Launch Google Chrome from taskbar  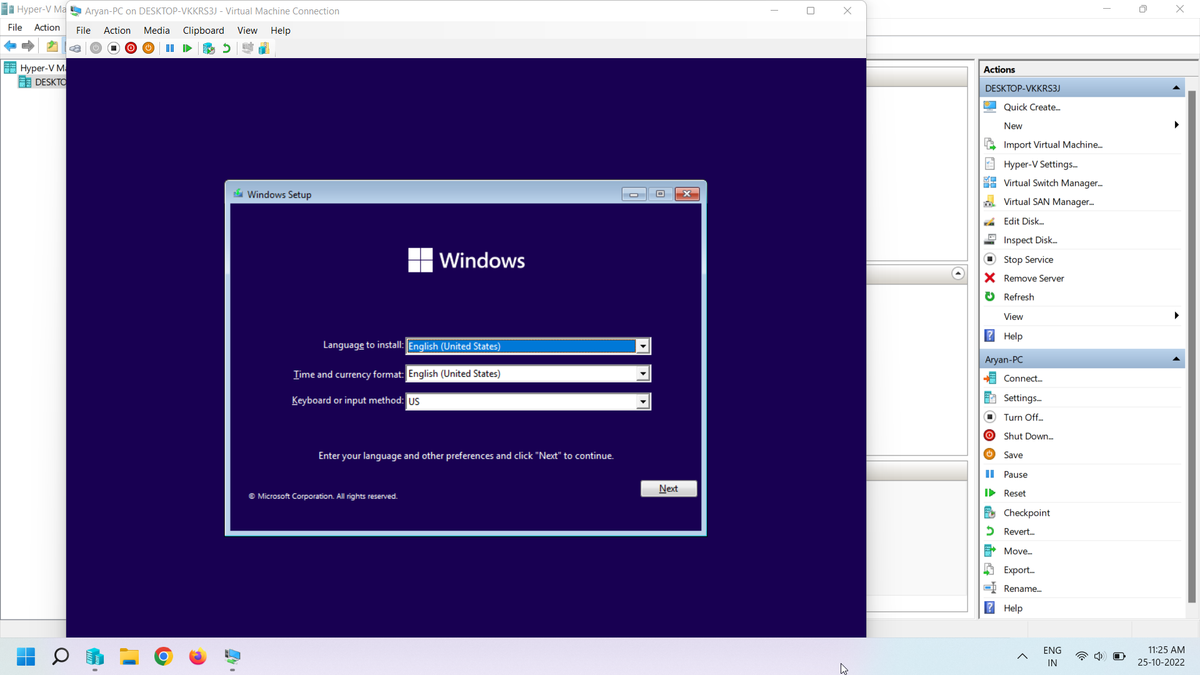[x=163, y=657]
